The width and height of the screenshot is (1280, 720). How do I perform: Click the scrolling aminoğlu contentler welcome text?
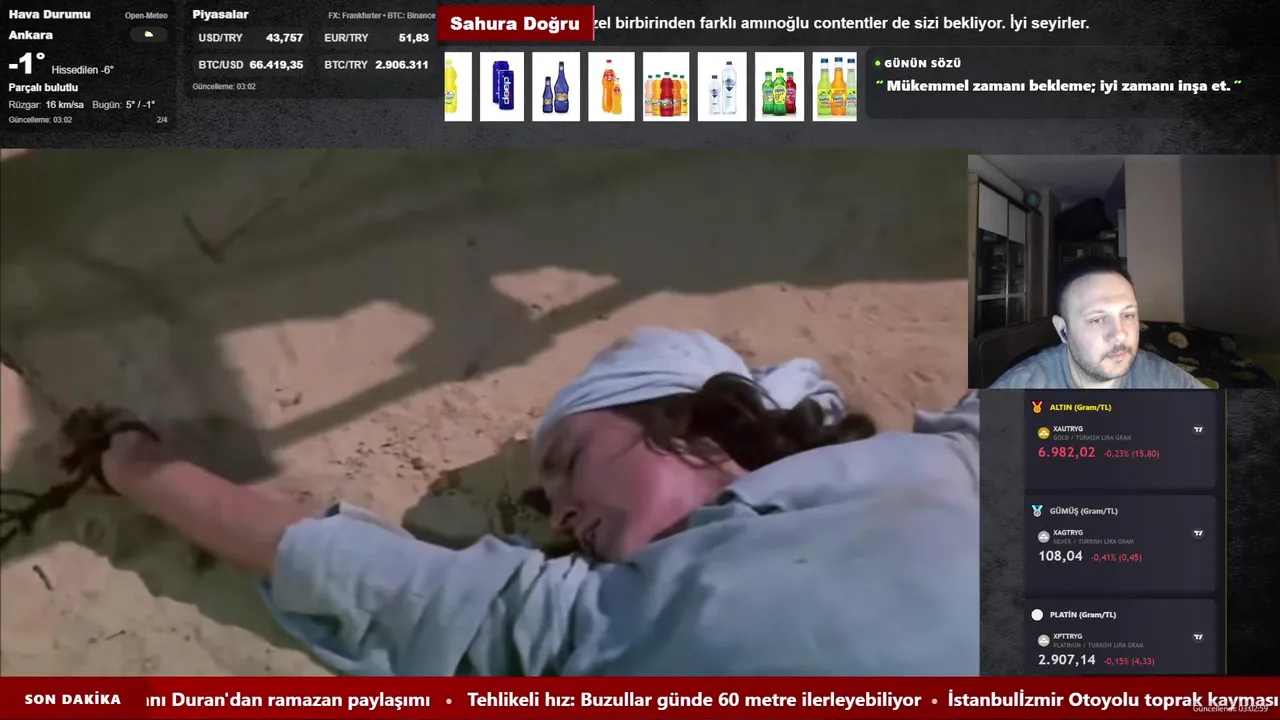842,23
